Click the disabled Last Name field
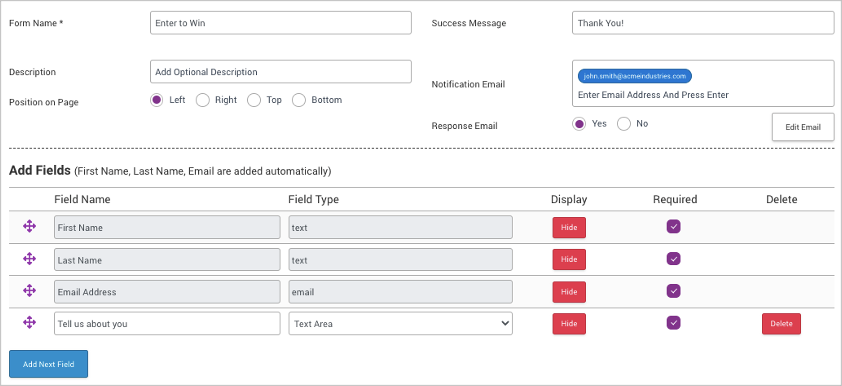 point(167,260)
